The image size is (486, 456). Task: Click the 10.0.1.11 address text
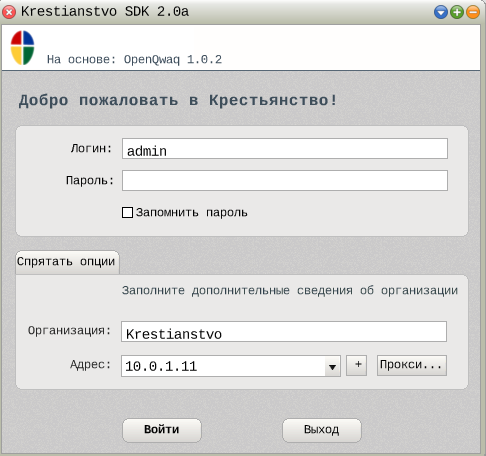tap(161, 366)
